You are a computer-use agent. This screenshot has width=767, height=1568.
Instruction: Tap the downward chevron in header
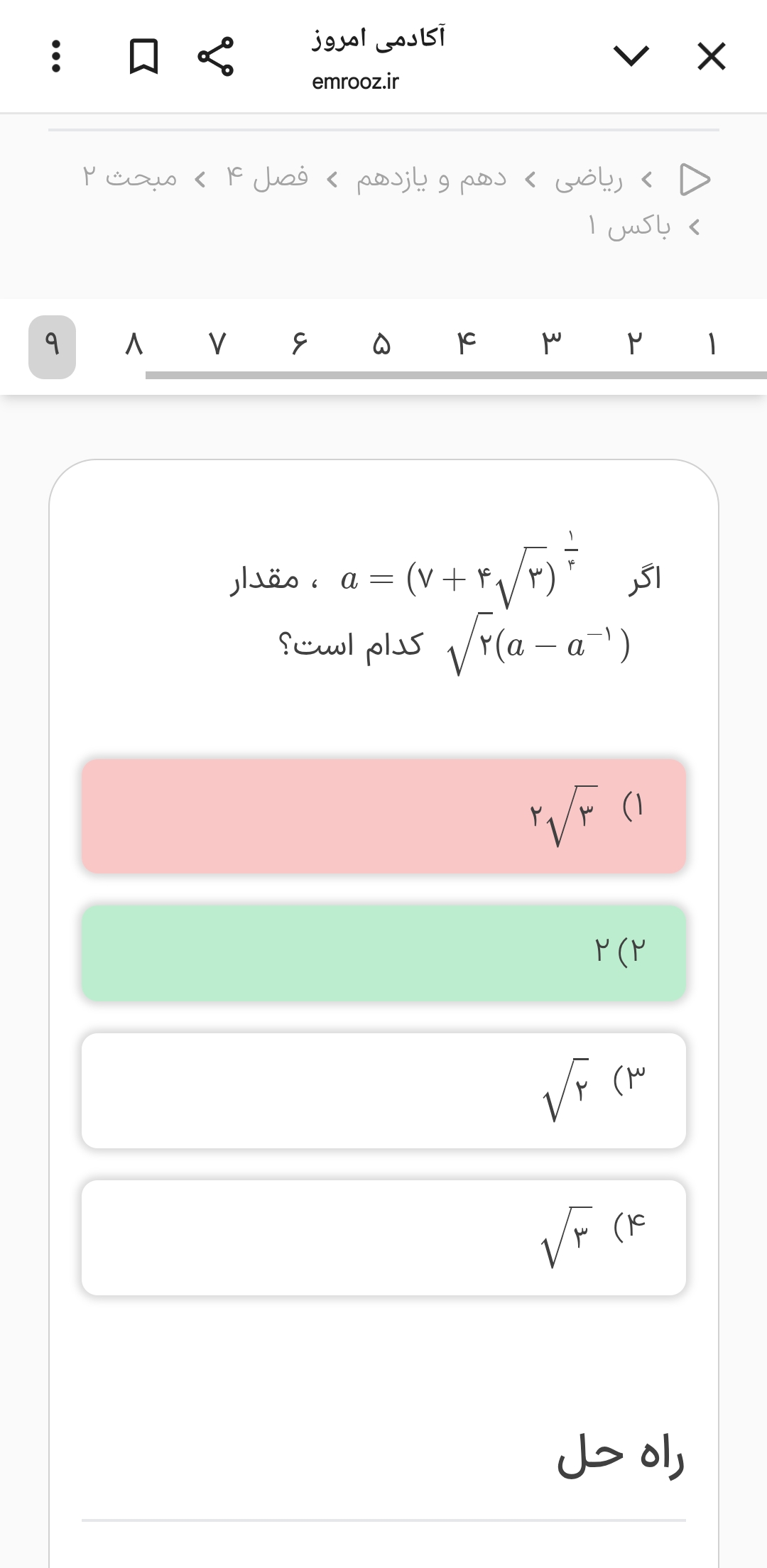pyautogui.click(x=631, y=56)
